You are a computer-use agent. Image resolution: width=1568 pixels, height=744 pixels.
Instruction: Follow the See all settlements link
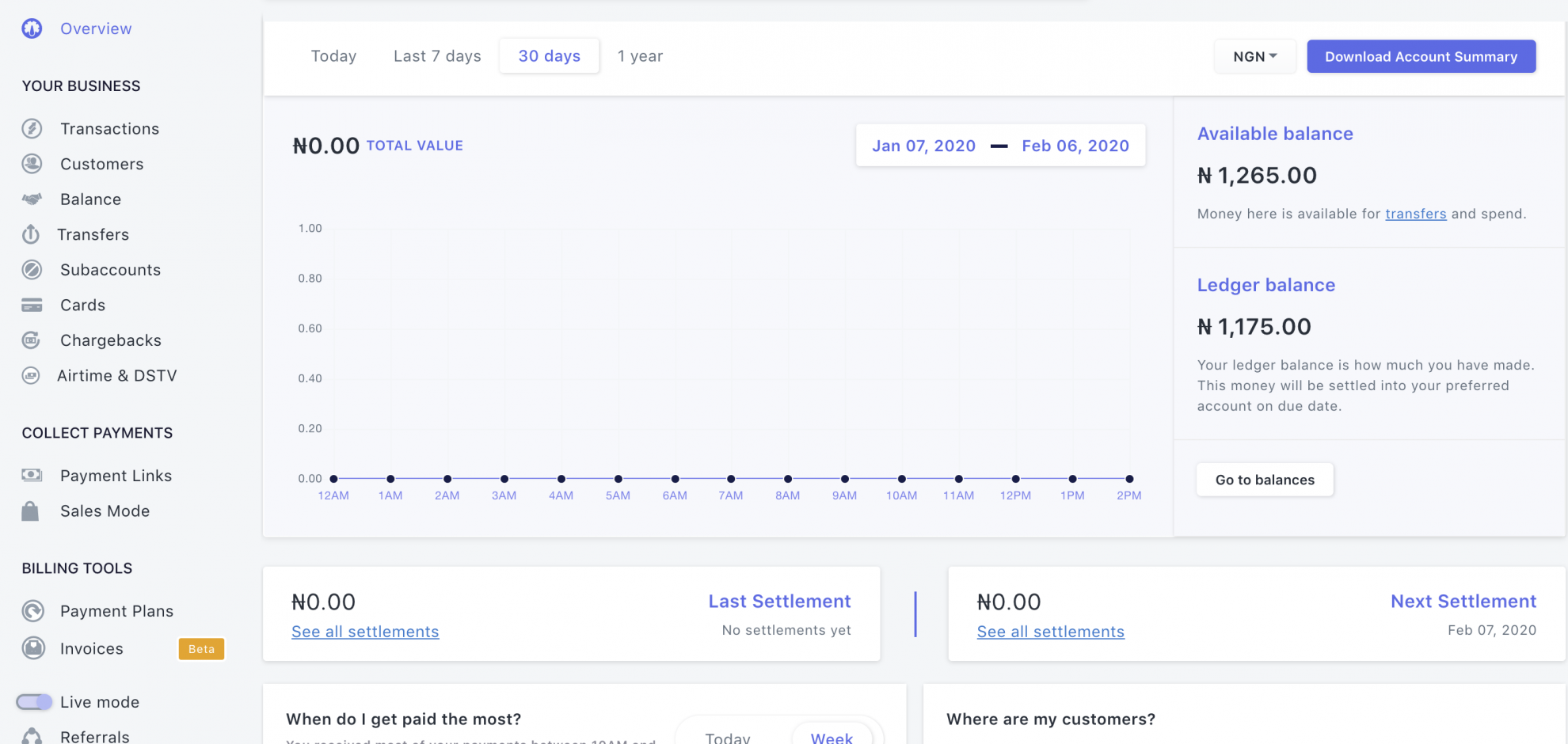[x=365, y=631]
